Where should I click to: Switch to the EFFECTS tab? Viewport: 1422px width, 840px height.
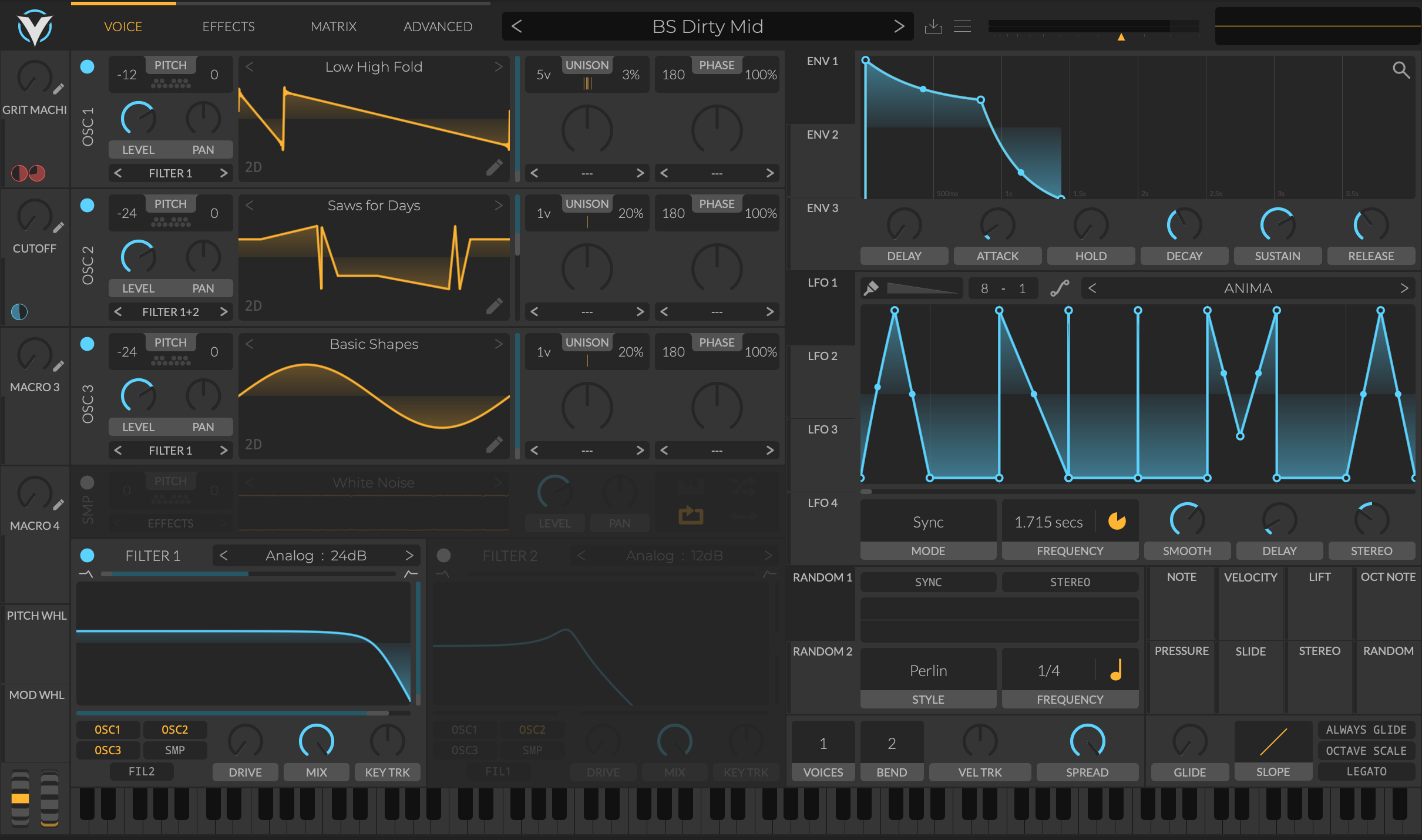click(228, 26)
